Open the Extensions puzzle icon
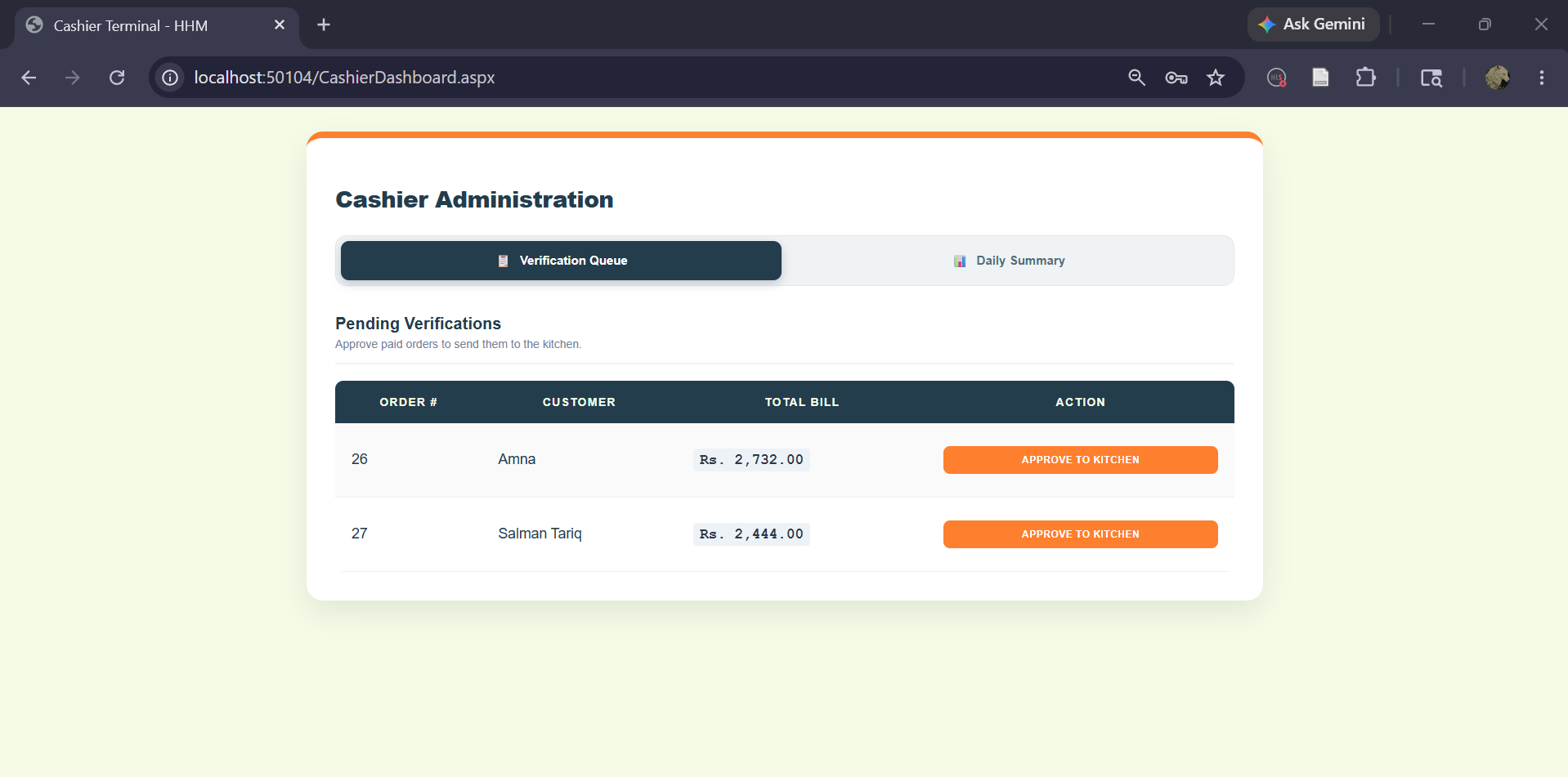 [1365, 78]
